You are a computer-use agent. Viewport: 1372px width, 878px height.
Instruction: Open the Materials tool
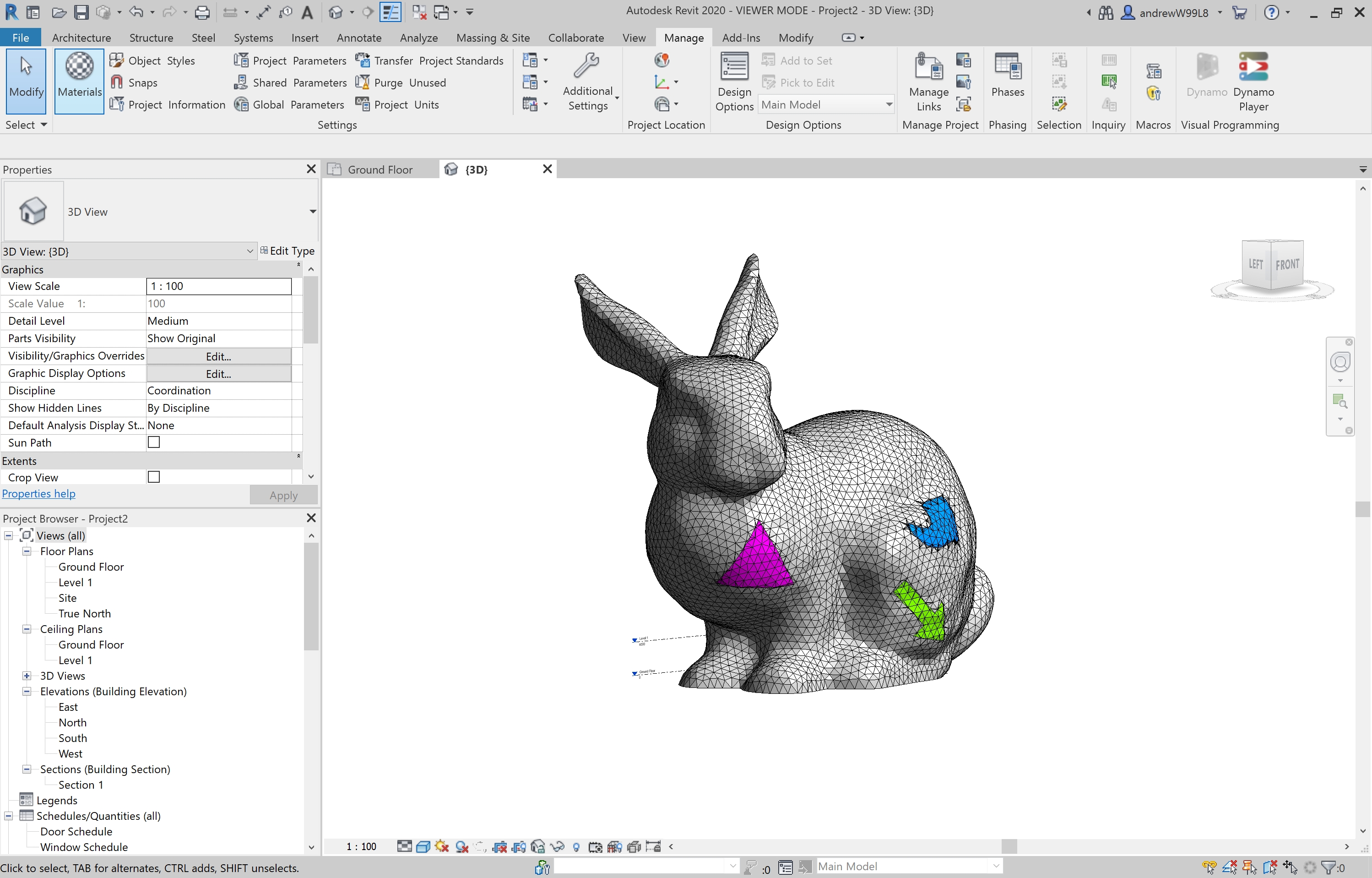click(x=79, y=81)
